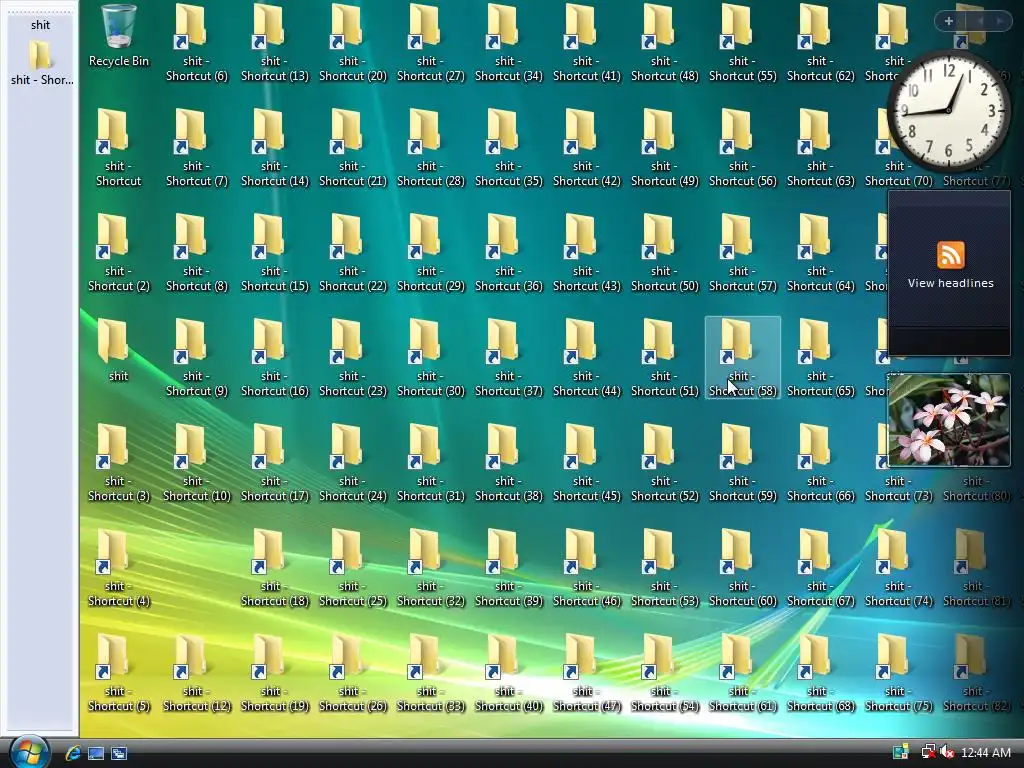
Task: Select the 'shit - Shortcut (3)' icon
Action: click(x=119, y=463)
